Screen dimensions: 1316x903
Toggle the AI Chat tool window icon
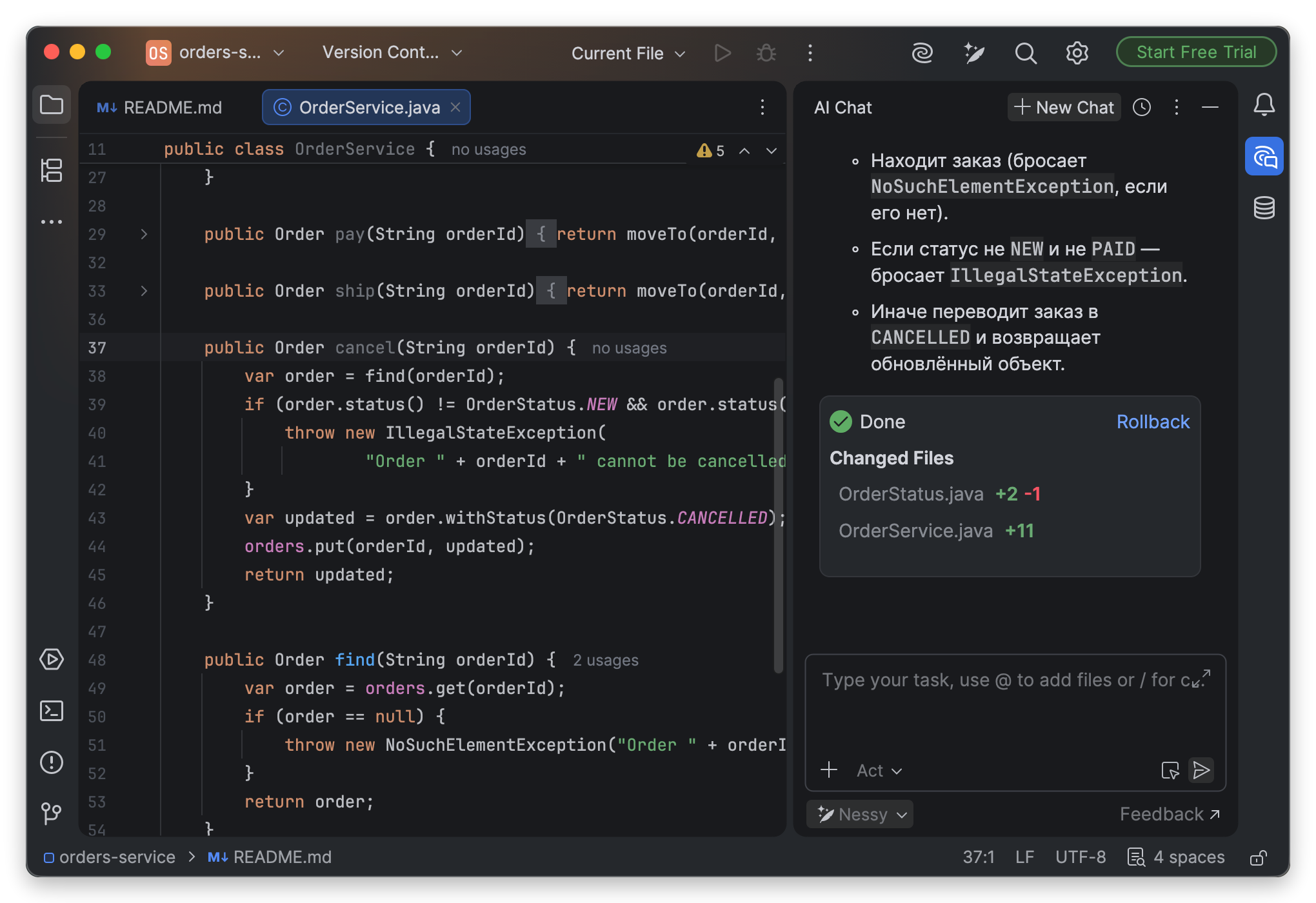1264,156
